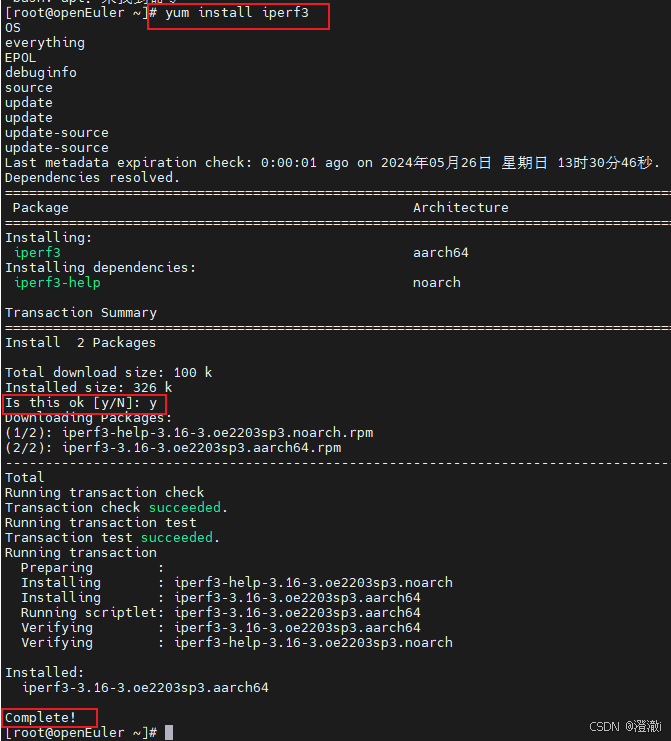
Task: Click the 'Install 2 Packages' line
Action: pyautogui.click(x=80, y=343)
